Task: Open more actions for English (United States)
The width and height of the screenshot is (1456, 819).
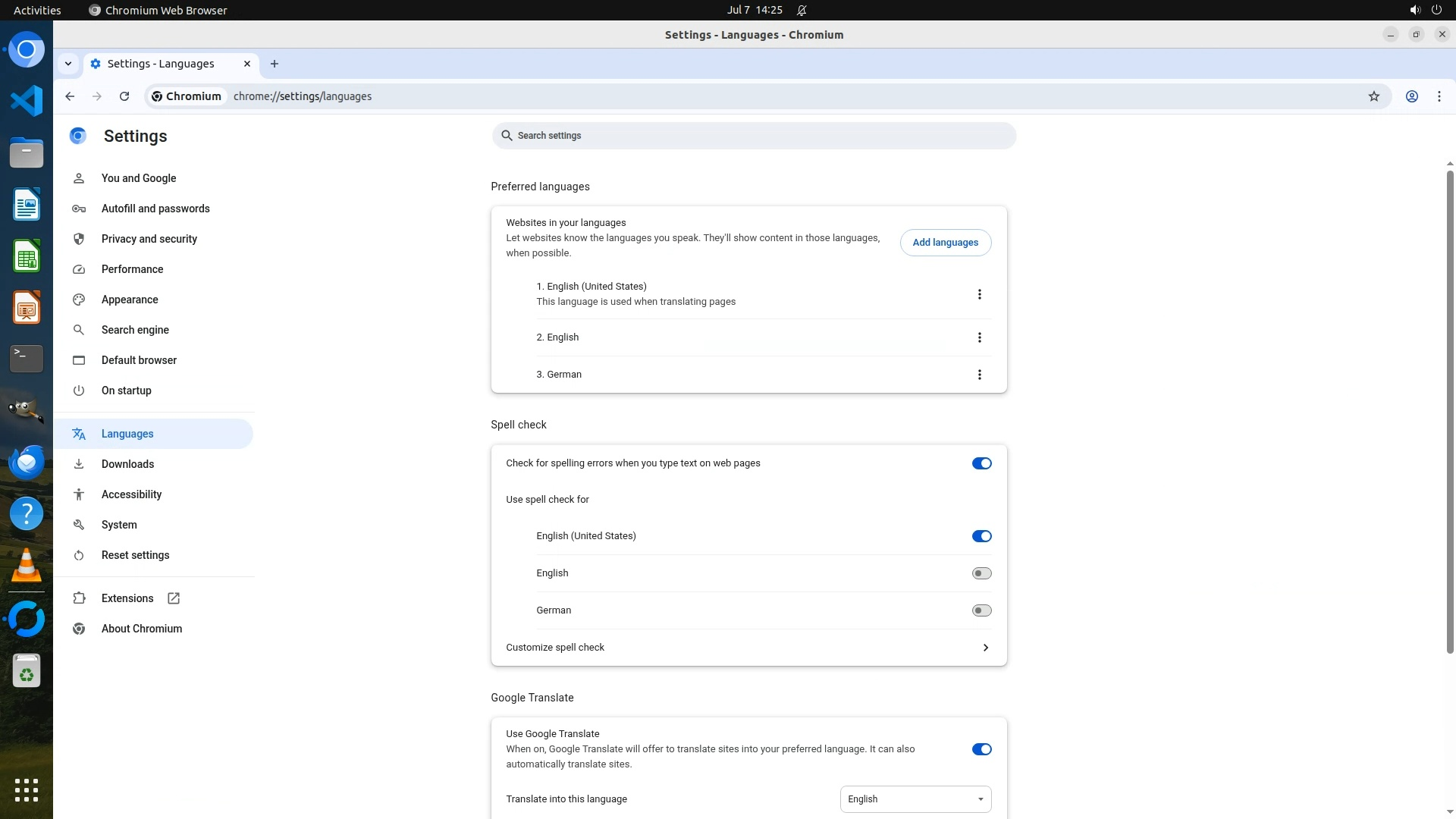Action: click(x=979, y=294)
